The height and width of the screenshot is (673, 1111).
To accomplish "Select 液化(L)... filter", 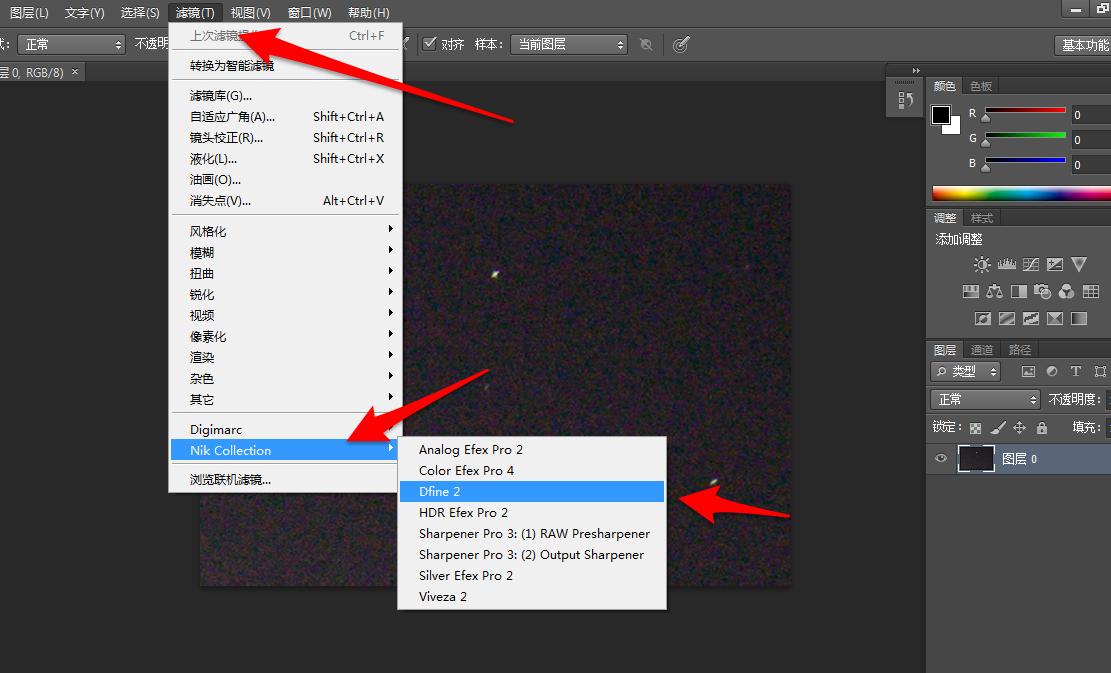I will click(x=285, y=159).
